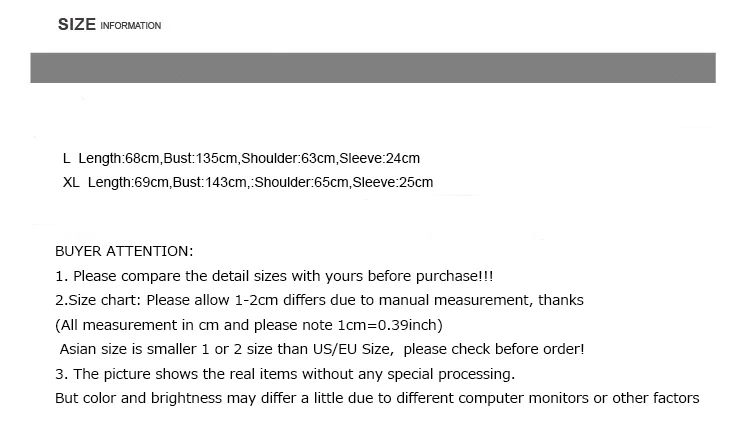This screenshot has width=750, height=432.
Task: Click the Asian size smaller warning line
Action: (322, 349)
